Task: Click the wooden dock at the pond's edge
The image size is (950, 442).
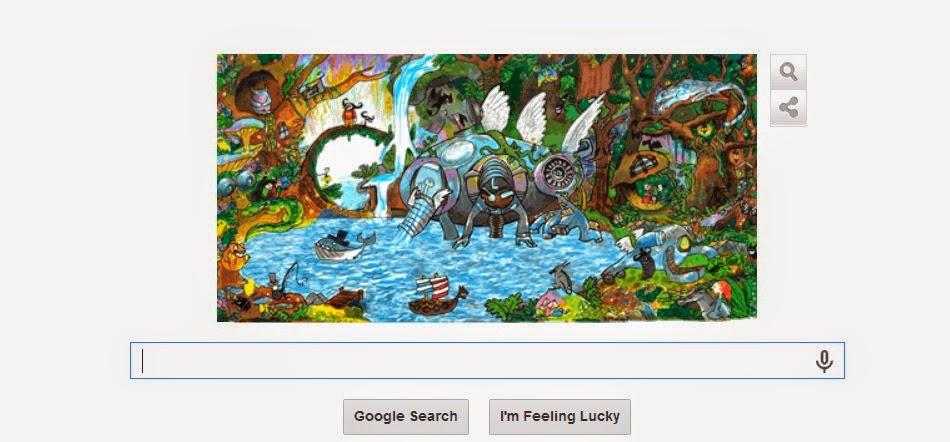Action: (x=345, y=297)
